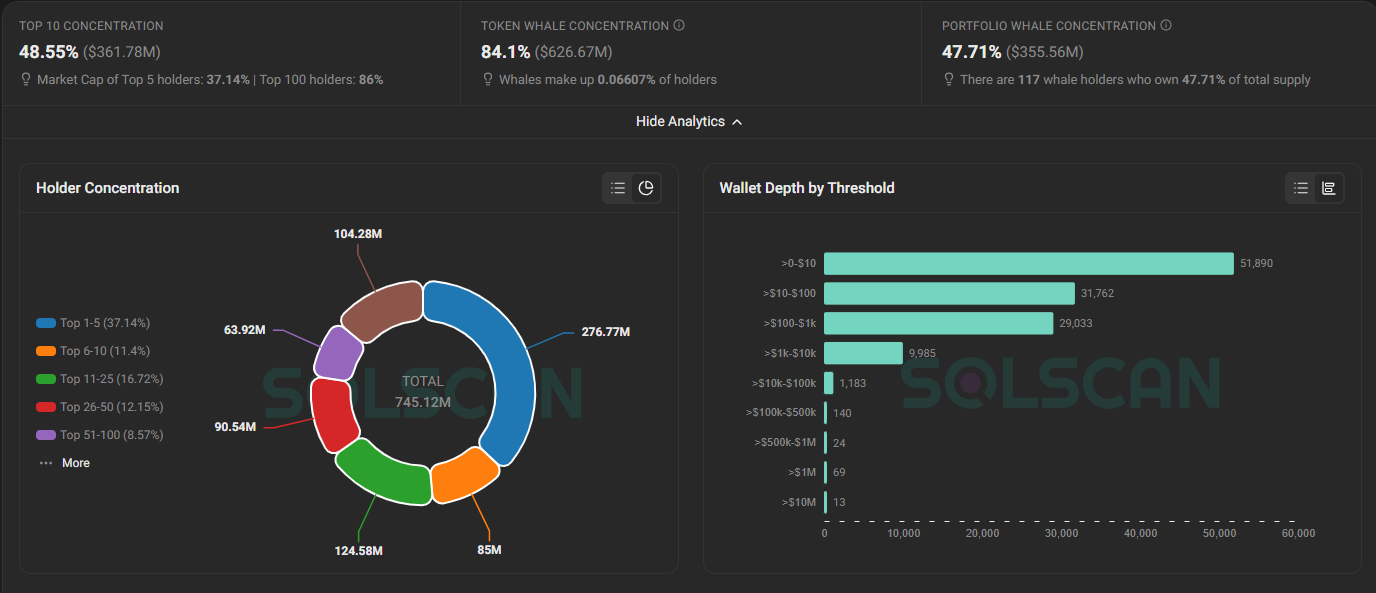1376x593 pixels.
Task: Click the 47.71% portfolio whale value
Action: pyautogui.click(x=971, y=51)
